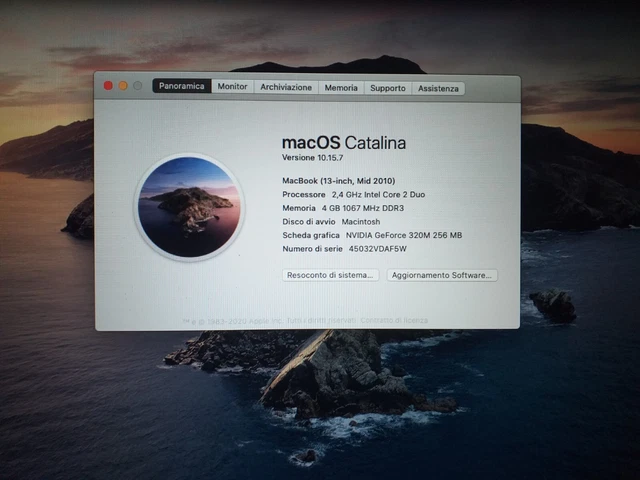Viewport: 640px width, 480px height.
Task: Show the Assistenza tab
Action: coord(438,89)
